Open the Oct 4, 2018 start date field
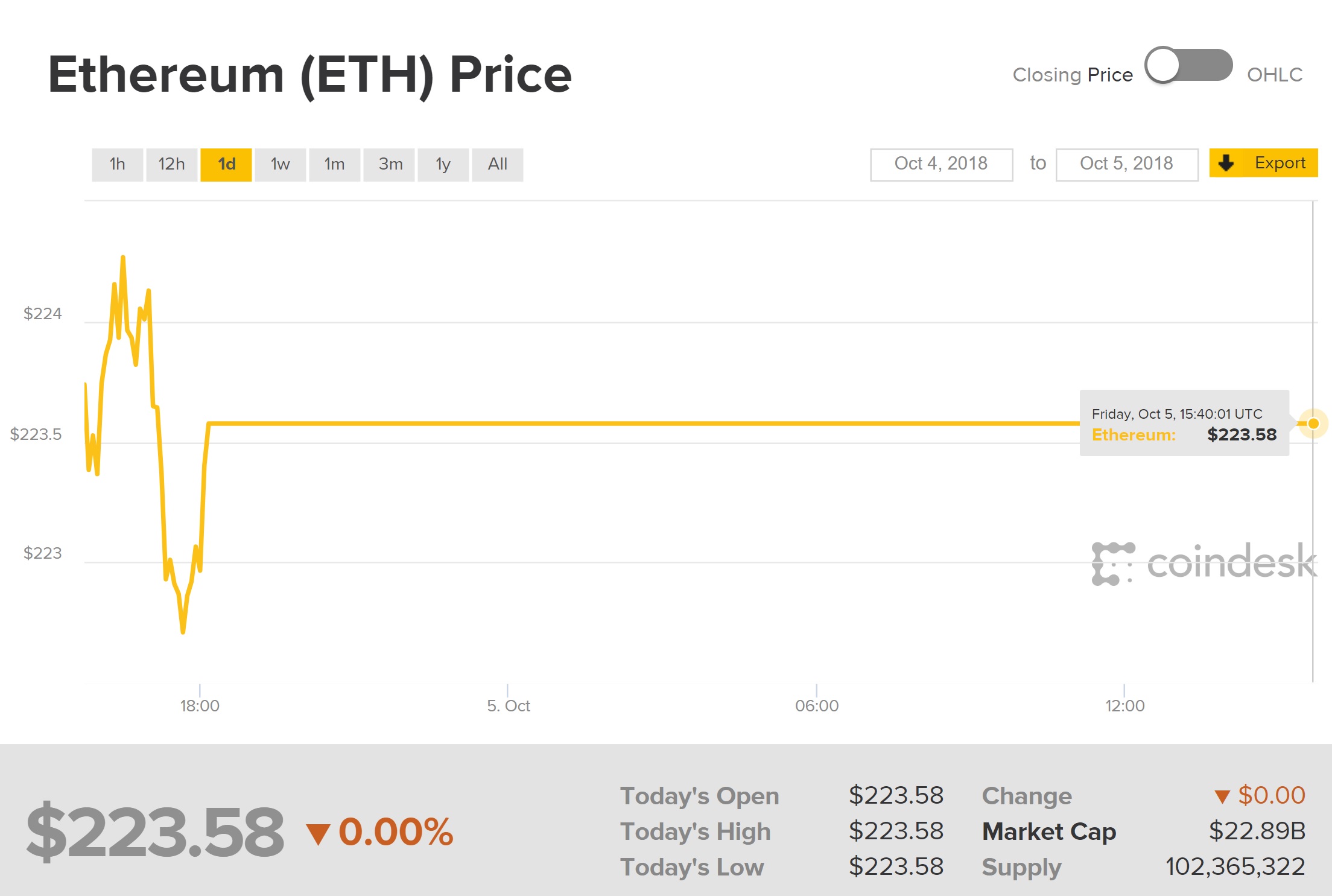This screenshot has height=896, width=1332. pos(941,164)
